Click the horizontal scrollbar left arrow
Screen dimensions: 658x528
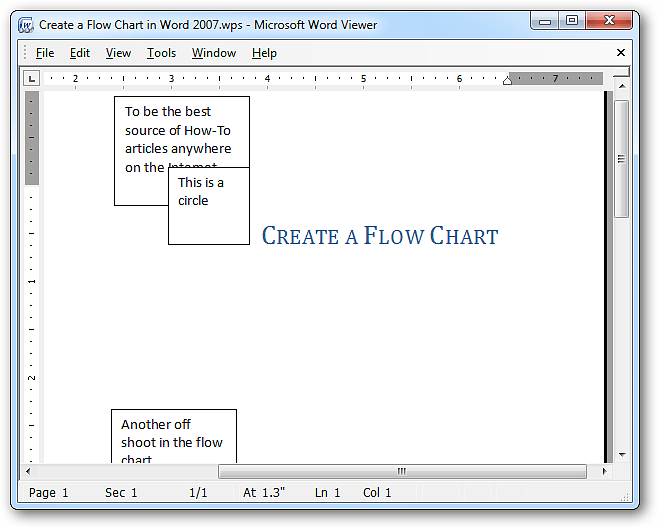tap(29, 471)
